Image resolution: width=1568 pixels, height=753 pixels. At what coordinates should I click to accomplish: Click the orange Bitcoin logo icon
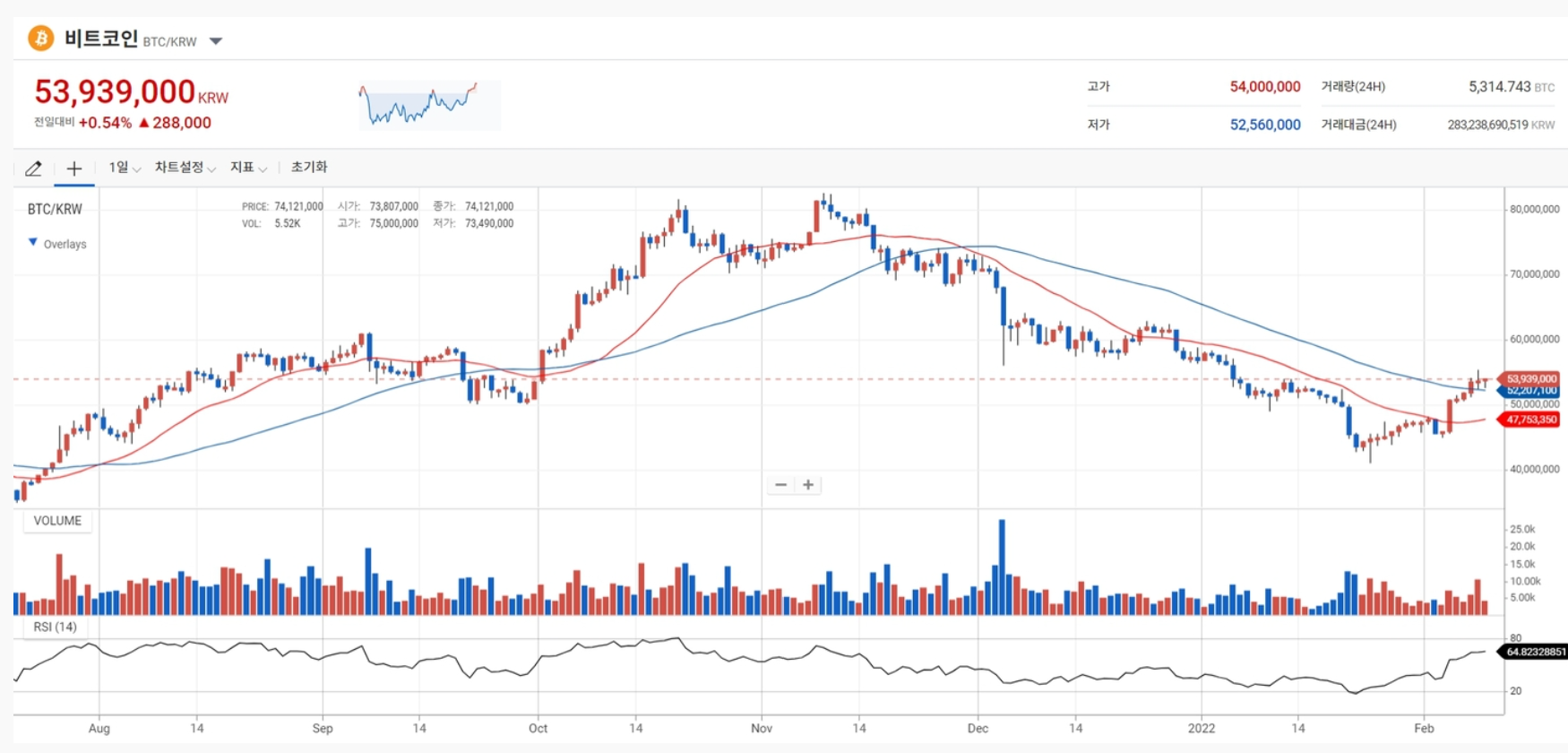[x=40, y=39]
